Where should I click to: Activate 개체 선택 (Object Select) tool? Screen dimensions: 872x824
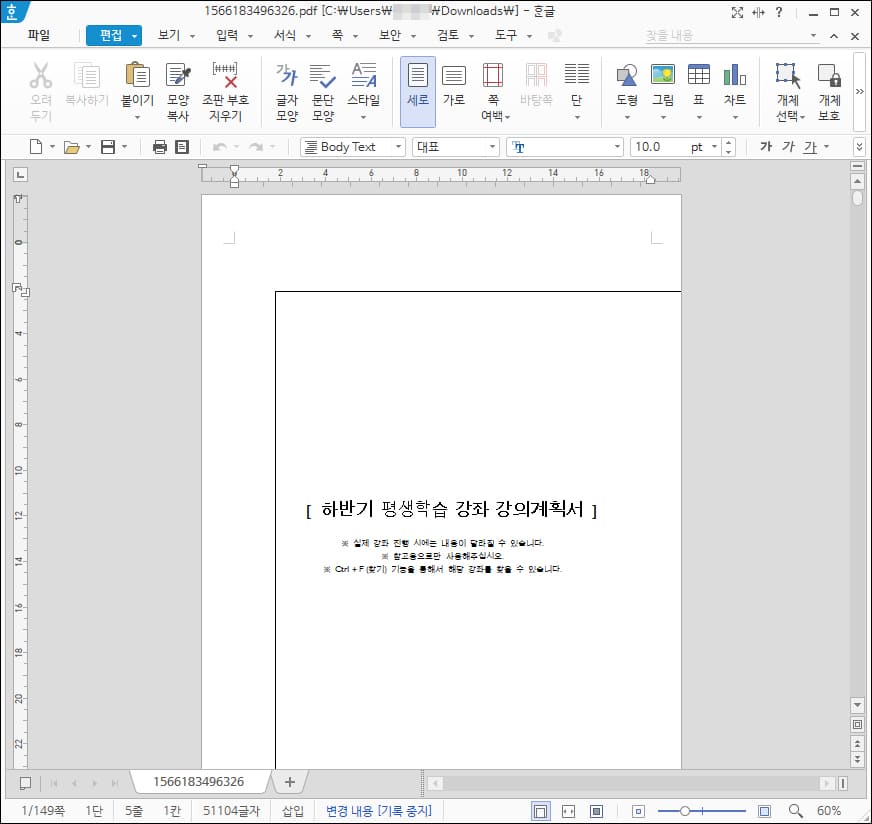click(x=786, y=85)
